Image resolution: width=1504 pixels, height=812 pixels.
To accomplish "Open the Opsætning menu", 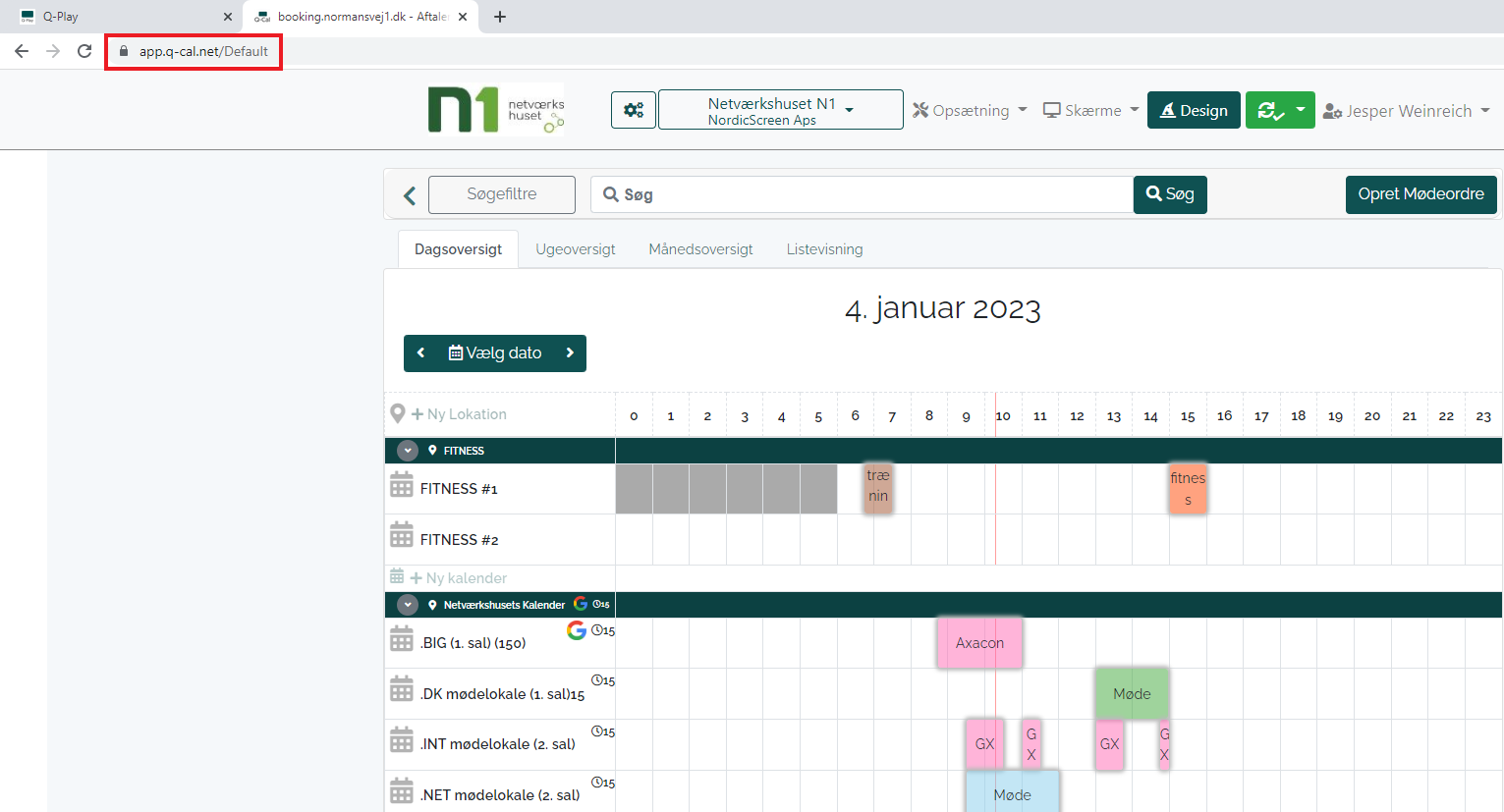I will click(x=970, y=110).
